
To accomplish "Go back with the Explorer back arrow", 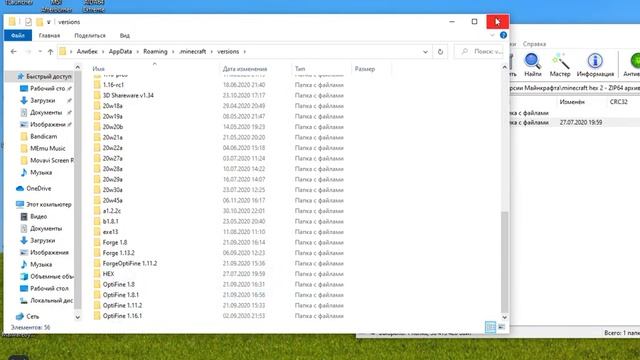I will click(13, 51).
